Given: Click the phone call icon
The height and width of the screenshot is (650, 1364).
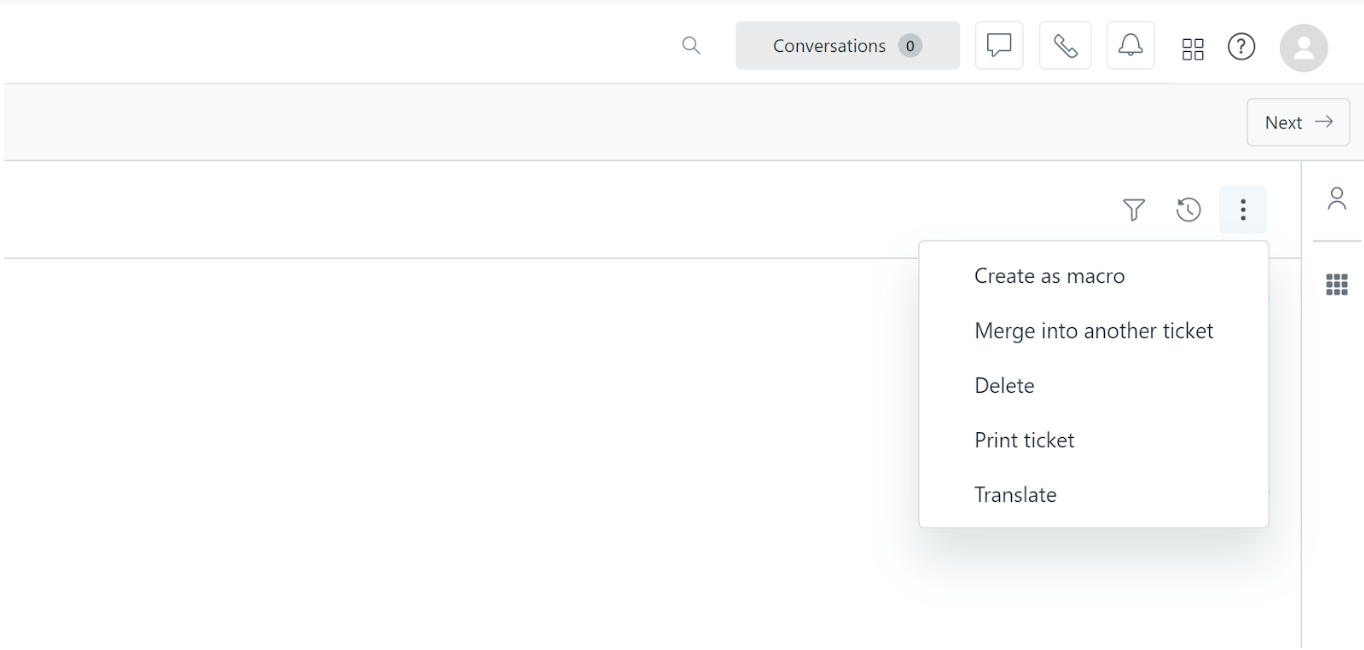Looking at the screenshot, I should tap(1065, 46).
